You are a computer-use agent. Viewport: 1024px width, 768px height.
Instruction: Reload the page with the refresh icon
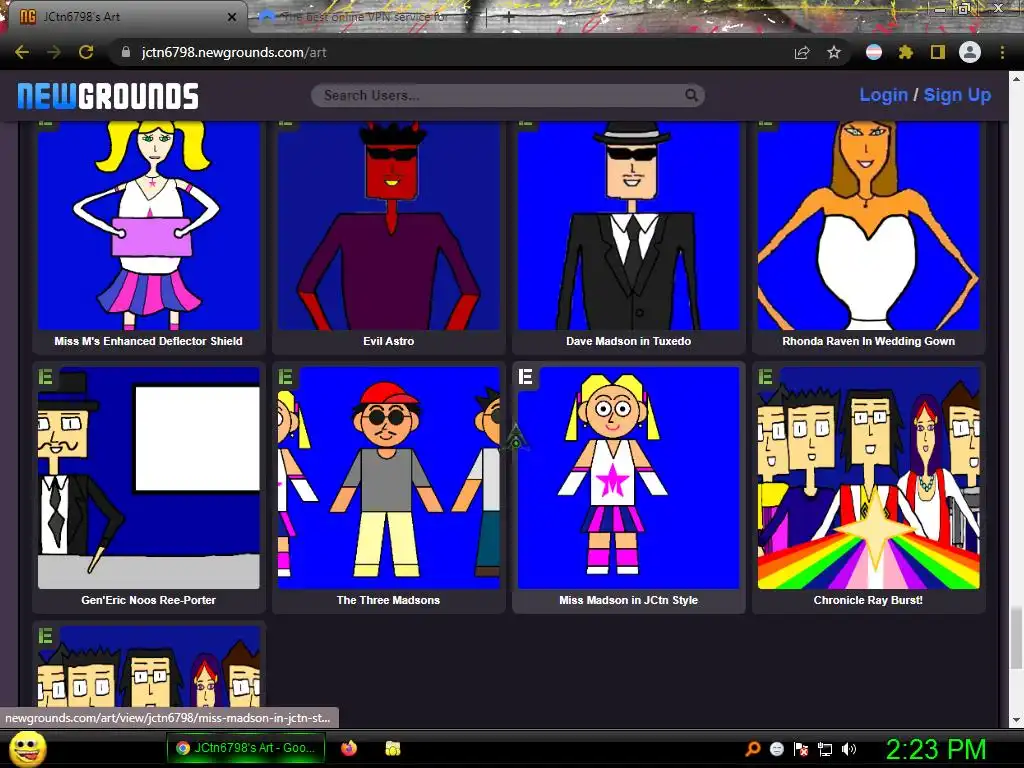point(86,52)
